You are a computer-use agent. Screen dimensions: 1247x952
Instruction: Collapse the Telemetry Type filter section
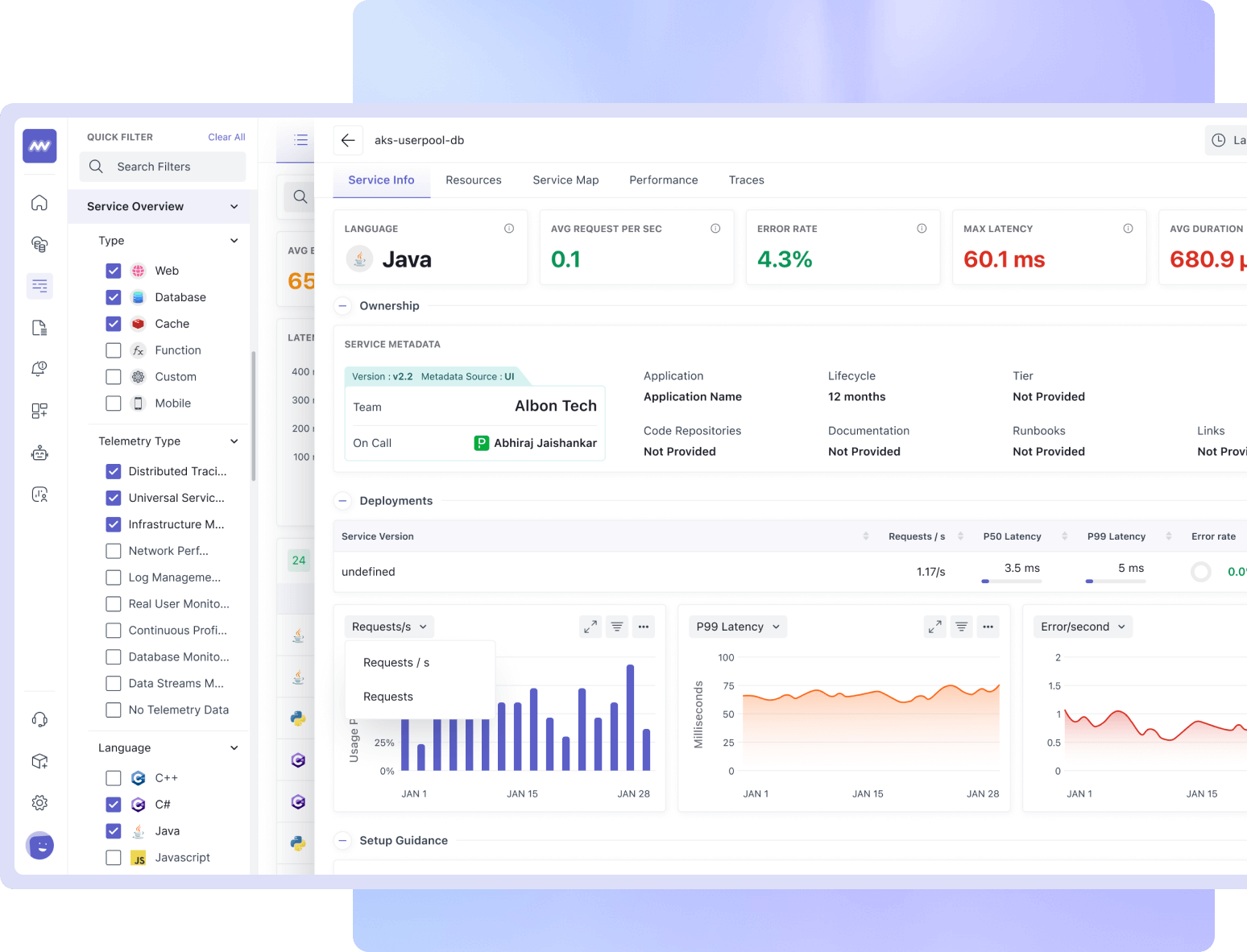click(234, 441)
